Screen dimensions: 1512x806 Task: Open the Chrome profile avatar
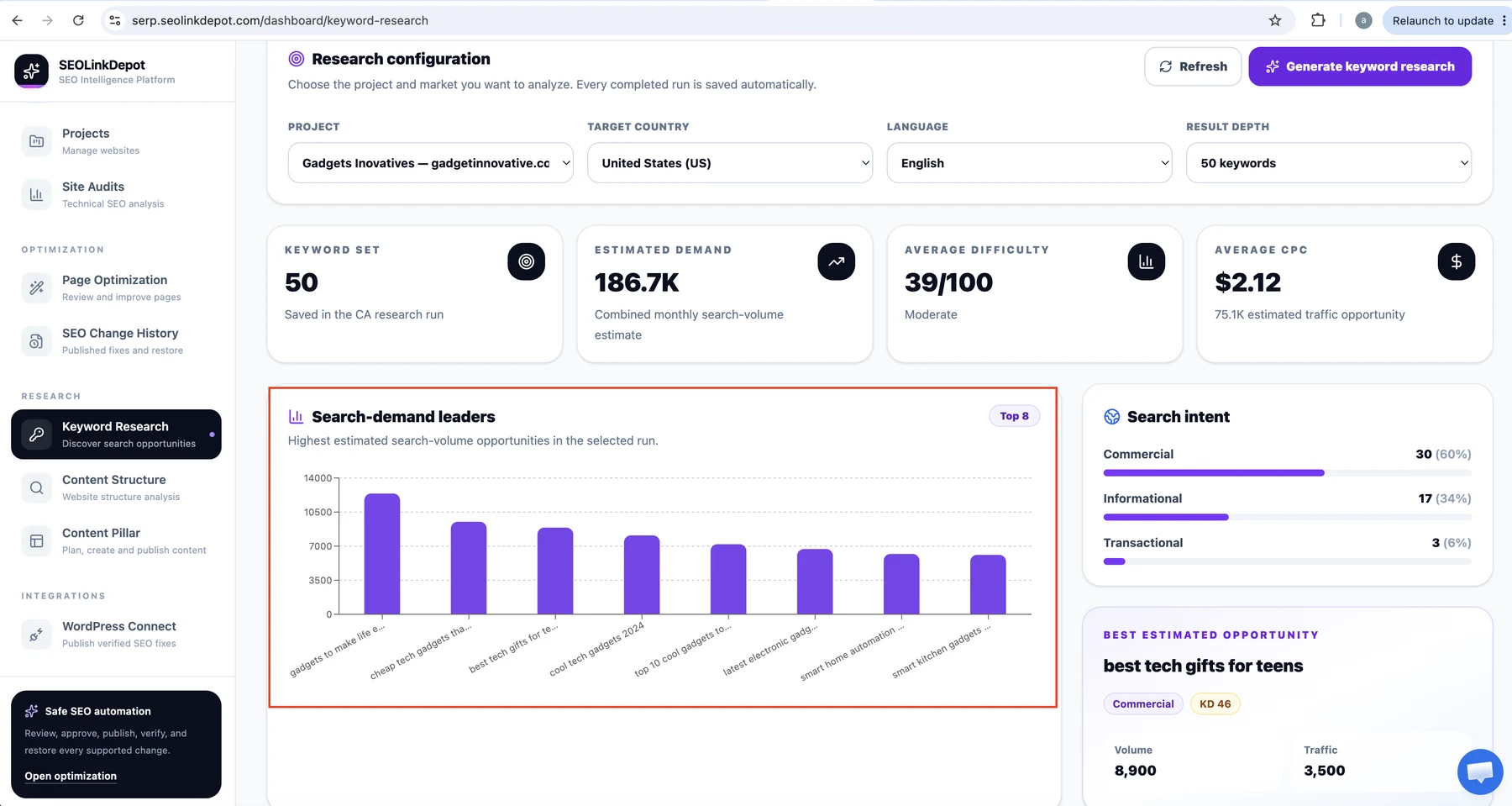pos(1363,20)
